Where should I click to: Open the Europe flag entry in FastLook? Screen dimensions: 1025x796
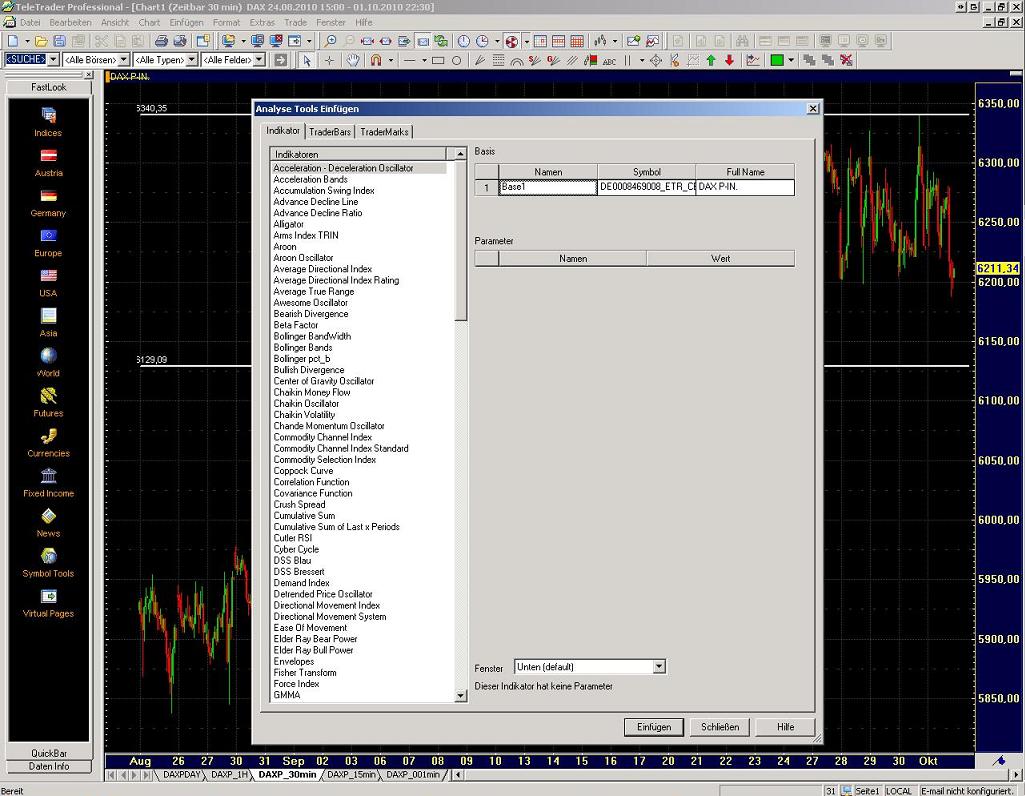(x=48, y=242)
